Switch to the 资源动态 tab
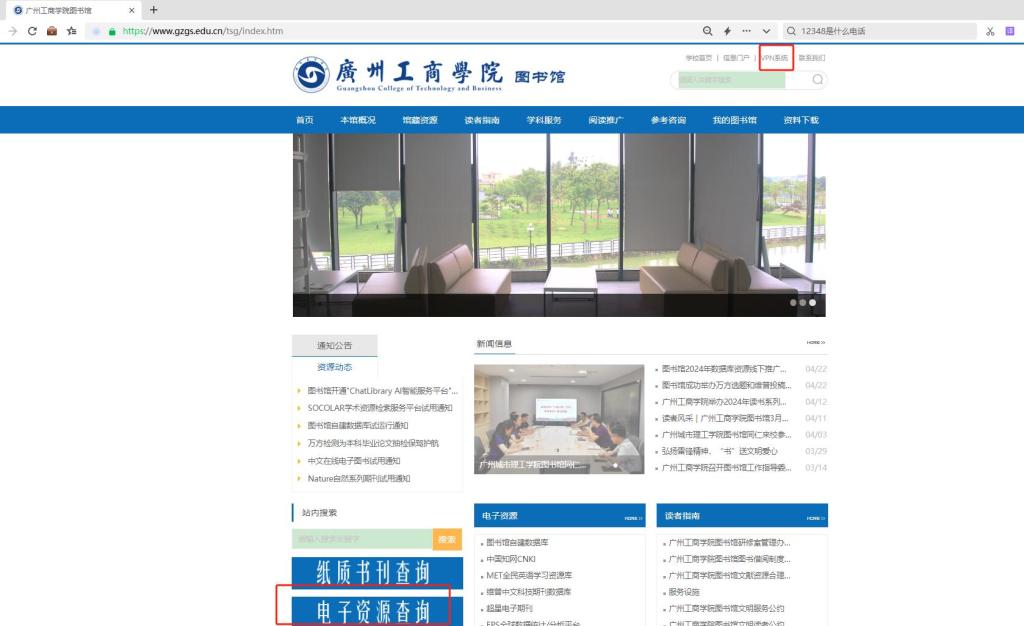 point(334,367)
